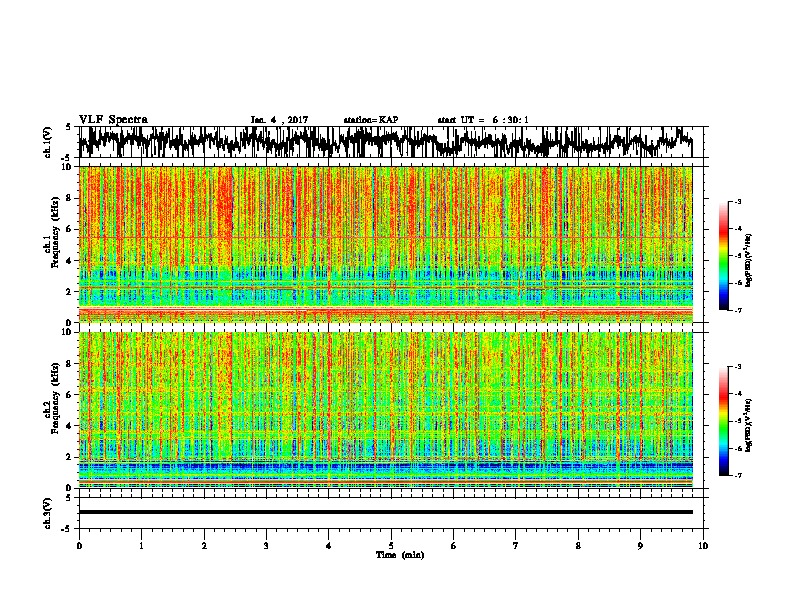The width and height of the screenshot is (792, 612).
Task: Click the "ch.3(V)" y-axis label
Action: point(48,513)
